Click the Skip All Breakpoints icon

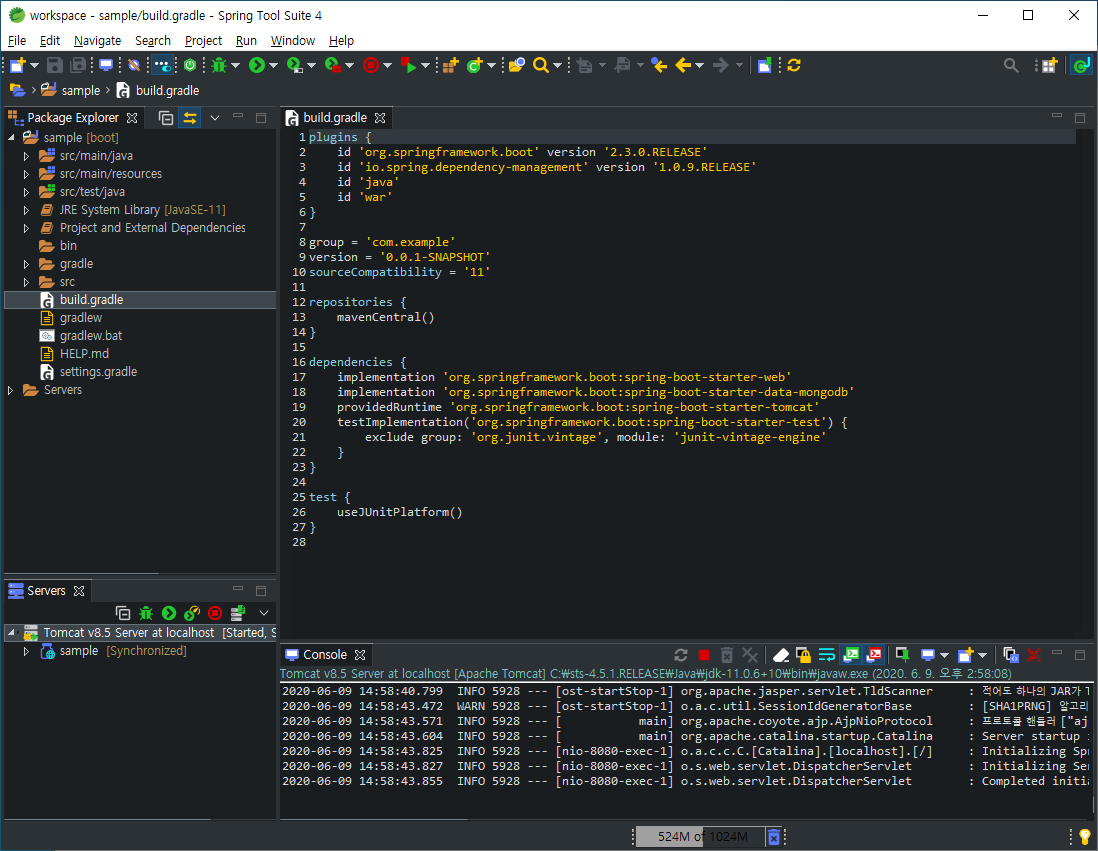(x=134, y=65)
